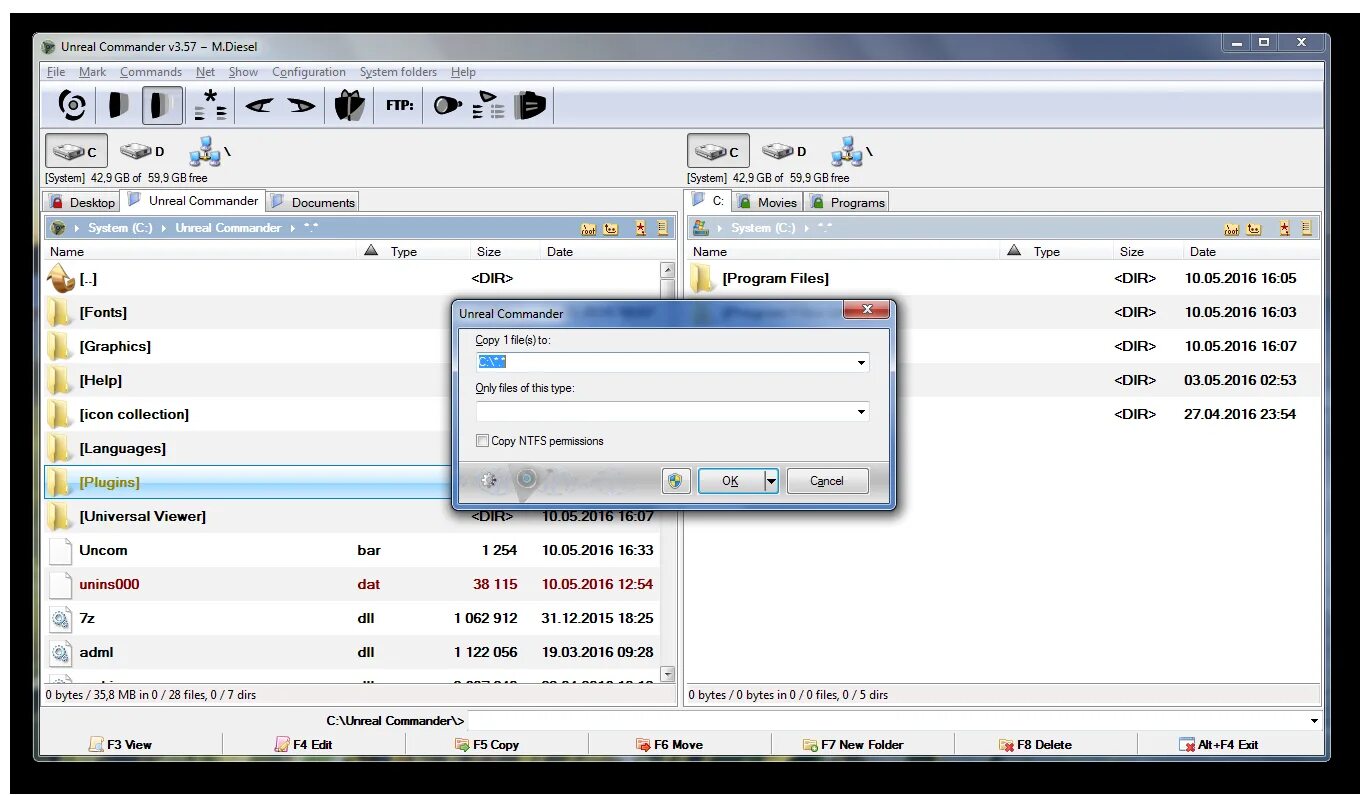Open the Mark menu
The width and height of the screenshot is (1364, 795).
click(92, 72)
